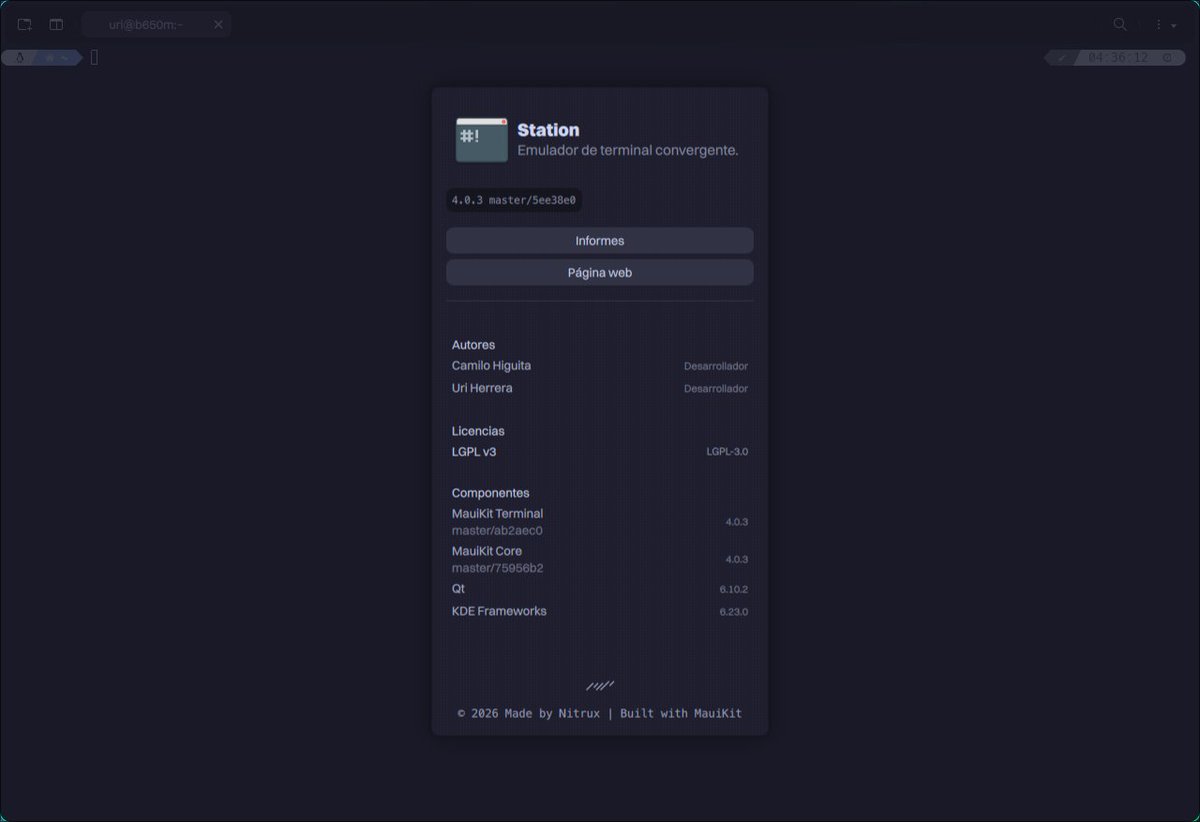Click the master/75956b2 commit text
Image resolution: width=1200 pixels, height=822 pixels.
tap(497, 568)
